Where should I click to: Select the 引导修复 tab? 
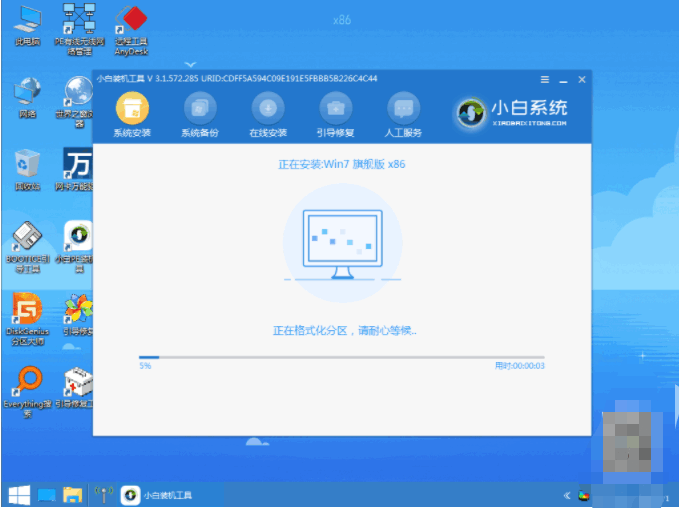point(336,115)
